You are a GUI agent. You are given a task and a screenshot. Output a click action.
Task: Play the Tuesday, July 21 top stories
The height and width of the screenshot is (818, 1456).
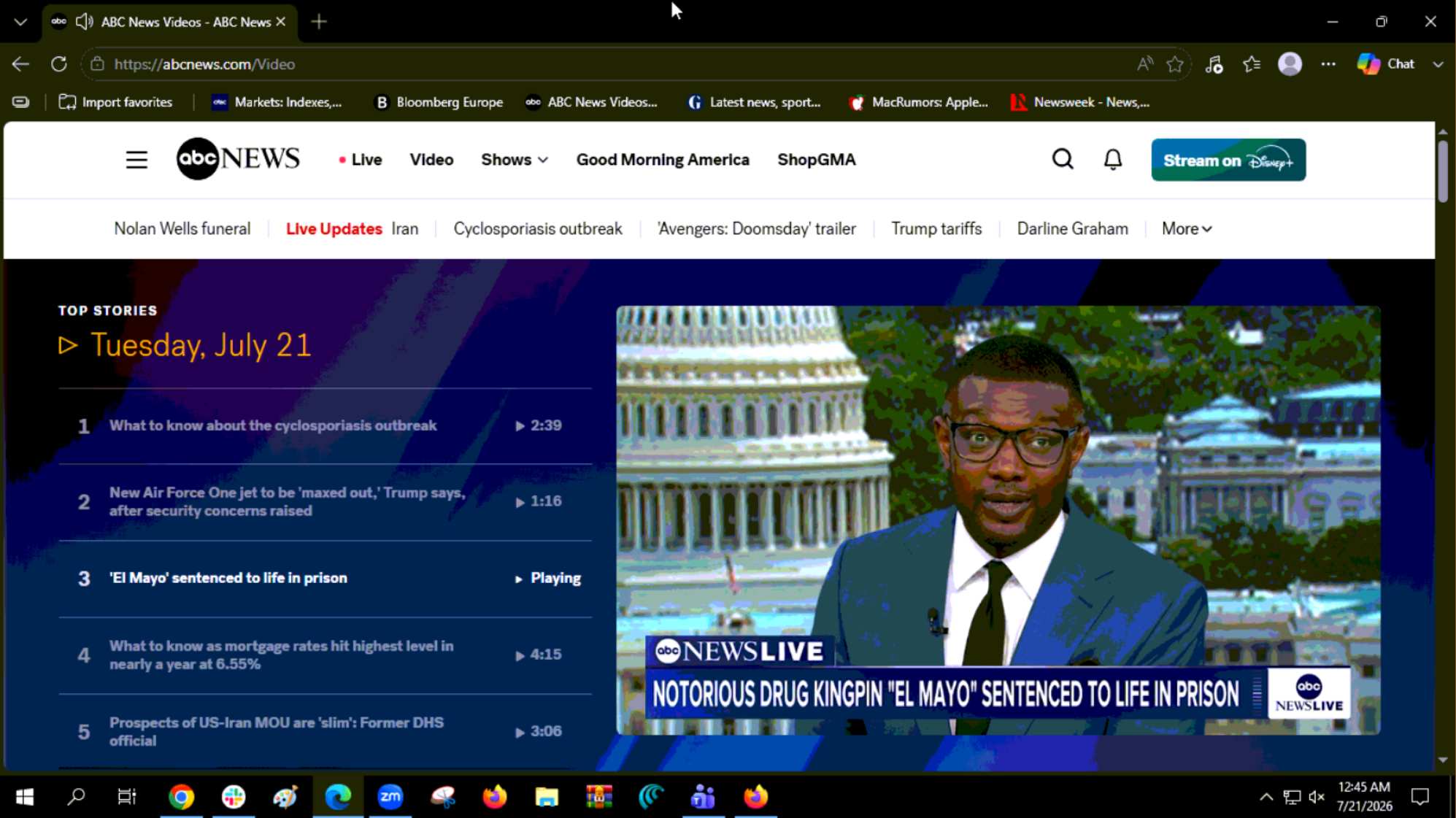pyautogui.click(x=185, y=345)
